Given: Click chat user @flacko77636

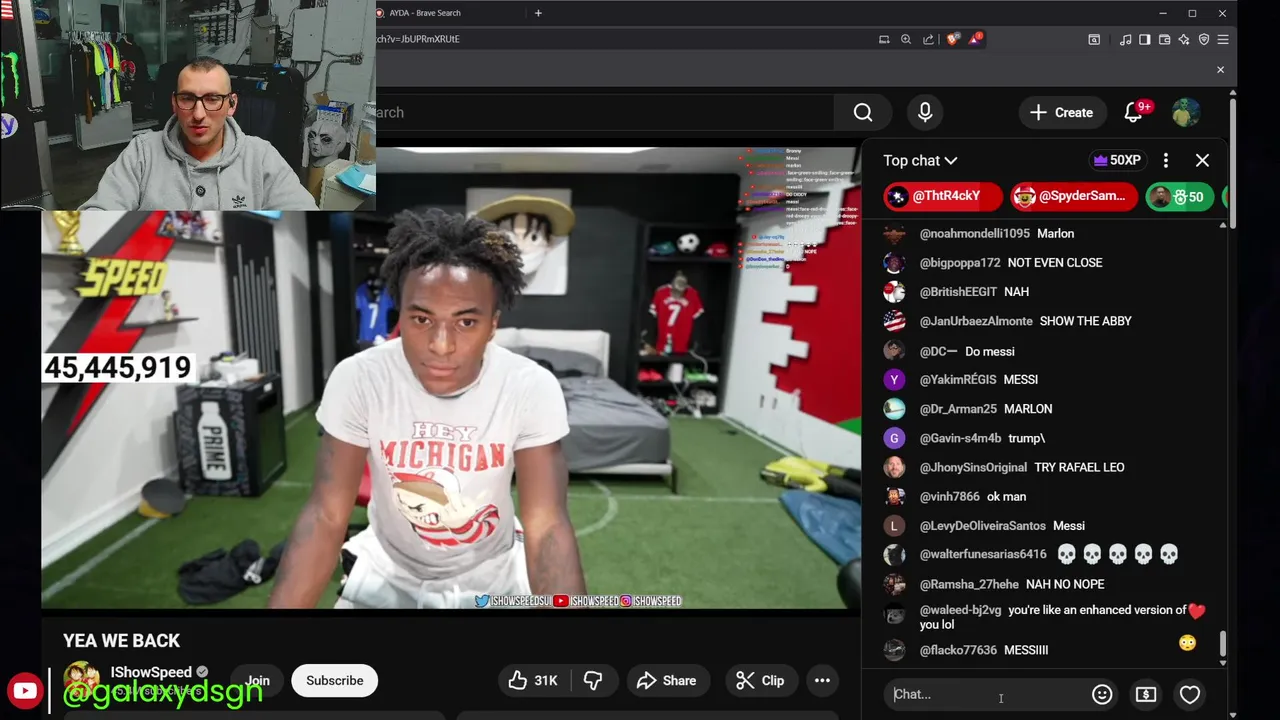Looking at the screenshot, I should (x=958, y=650).
